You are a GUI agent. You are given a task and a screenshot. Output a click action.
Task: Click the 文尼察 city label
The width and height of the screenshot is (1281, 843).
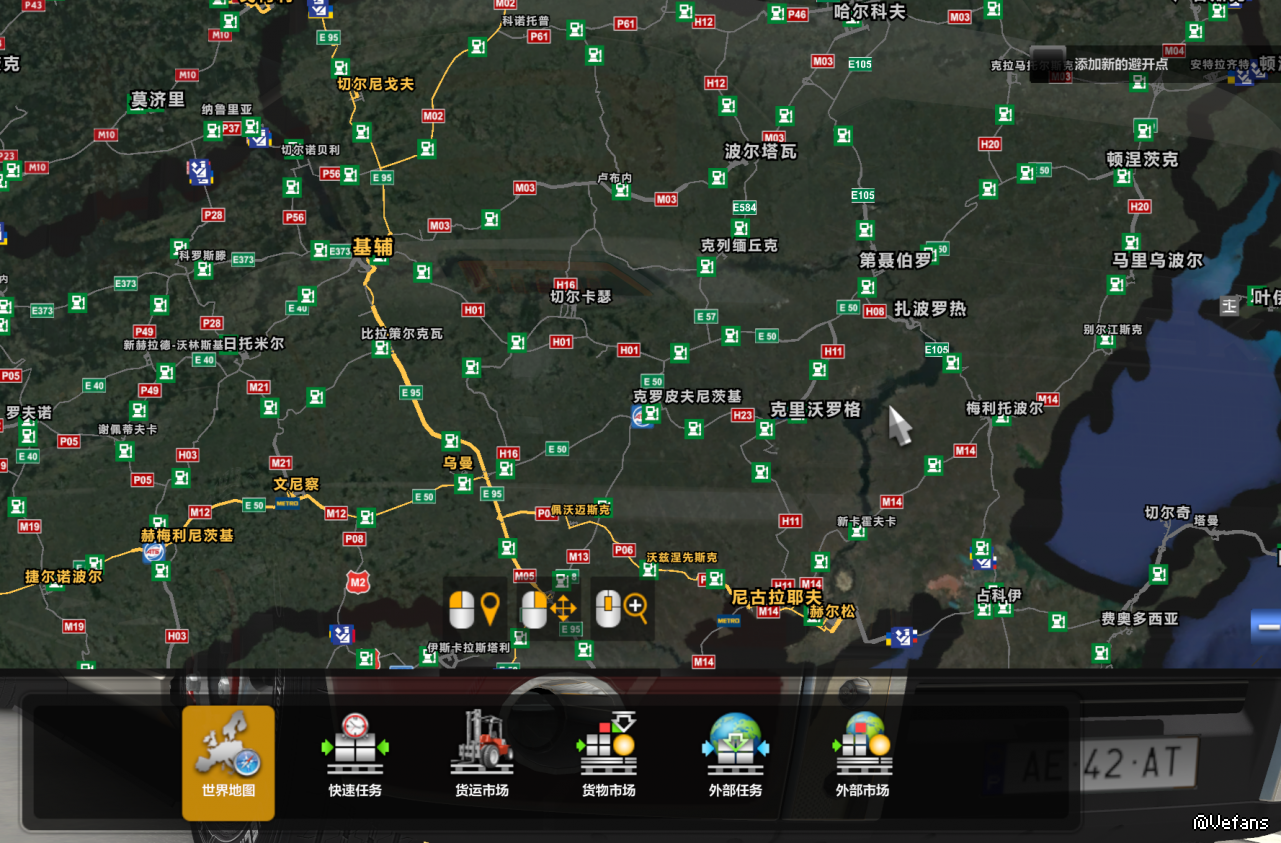tap(297, 484)
